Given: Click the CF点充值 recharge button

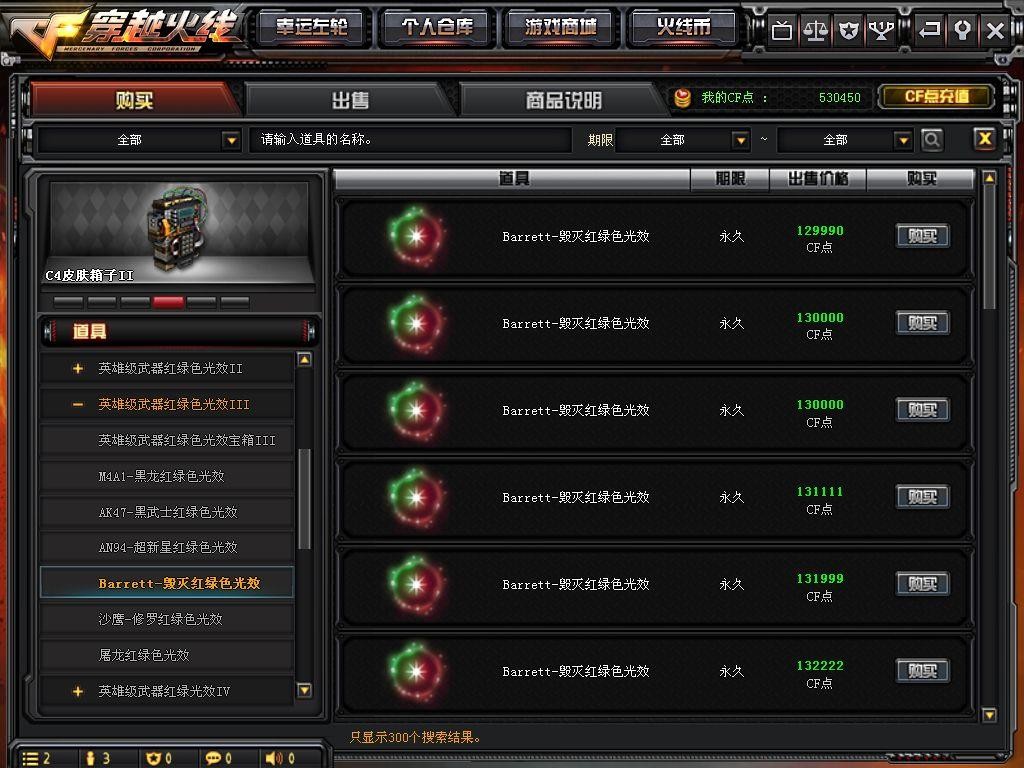Looking at the screenshot, I should click(936, 97).
